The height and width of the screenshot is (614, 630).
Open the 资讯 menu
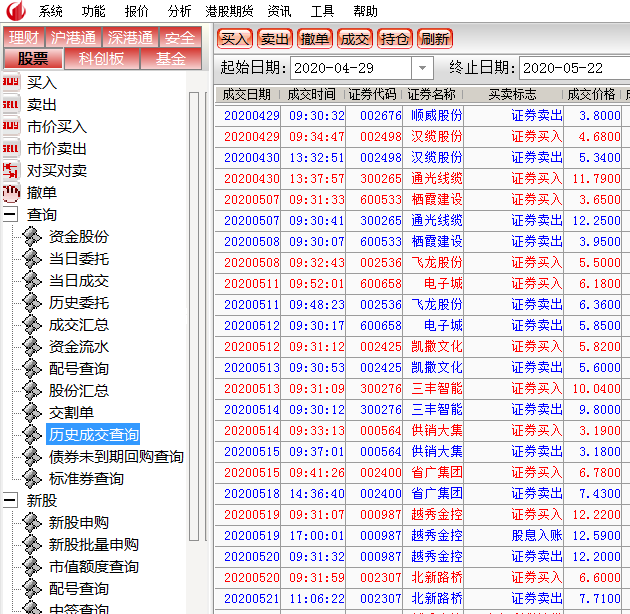(x=279, y=11)
